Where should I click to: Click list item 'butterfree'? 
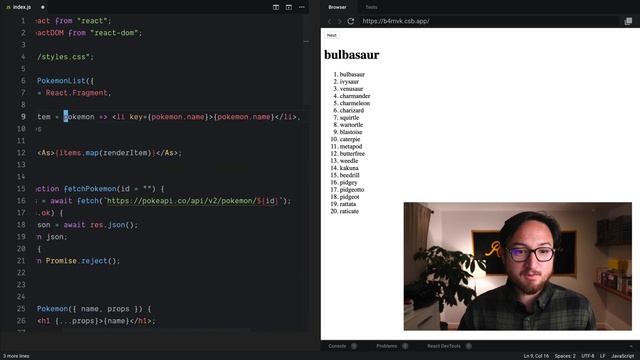352,153
